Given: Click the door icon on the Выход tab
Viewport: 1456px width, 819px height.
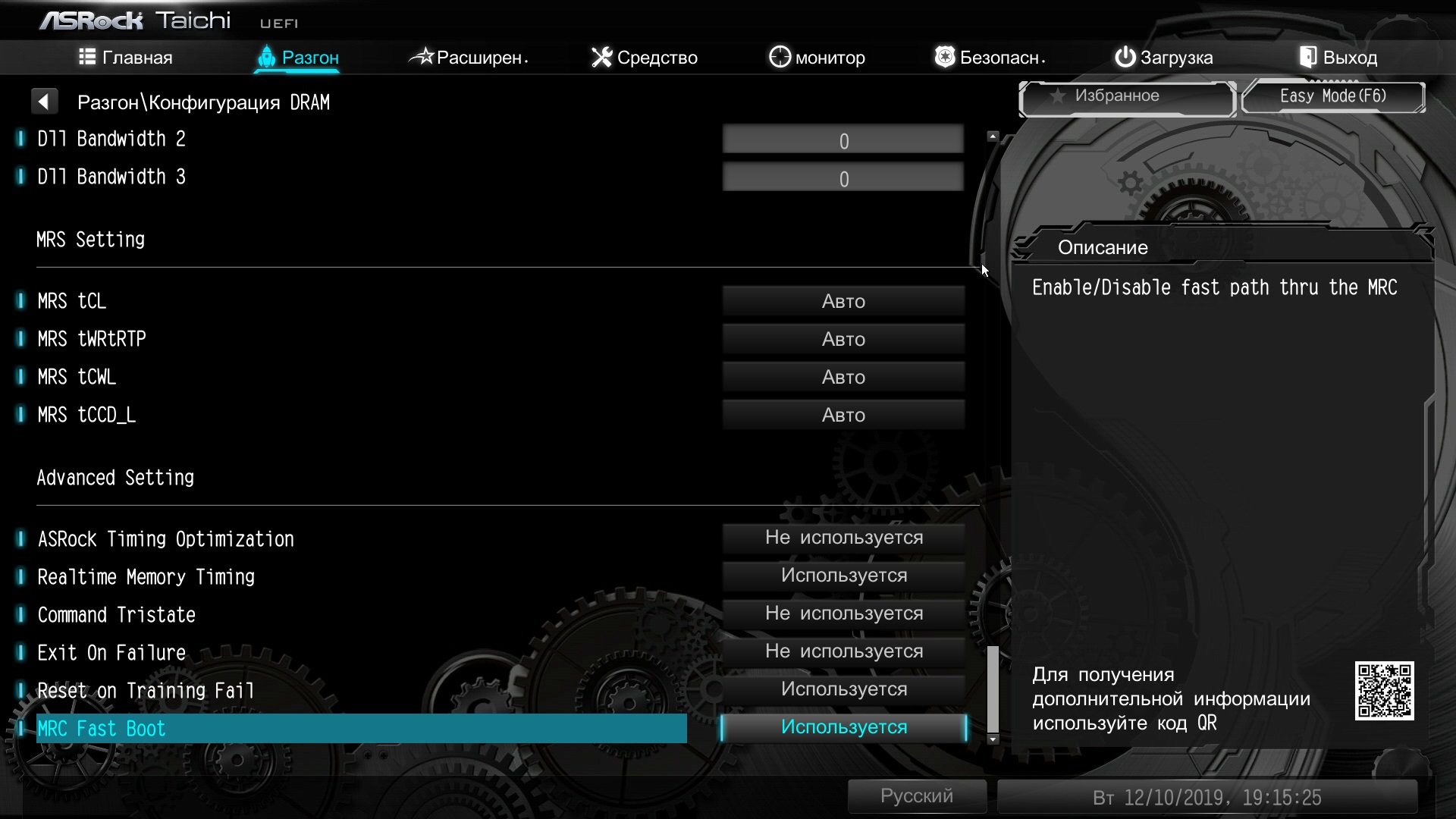Looking at the screenshot, I should 1308,57.
